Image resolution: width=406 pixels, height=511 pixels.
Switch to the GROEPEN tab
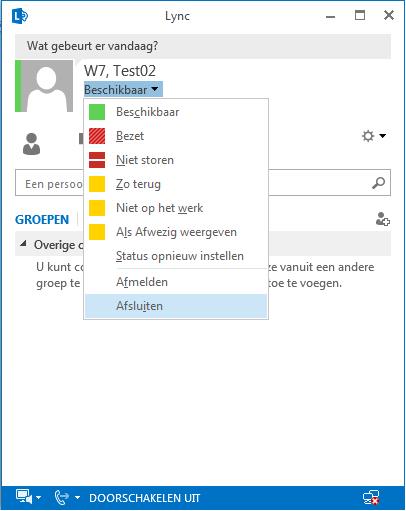point(42,220)
